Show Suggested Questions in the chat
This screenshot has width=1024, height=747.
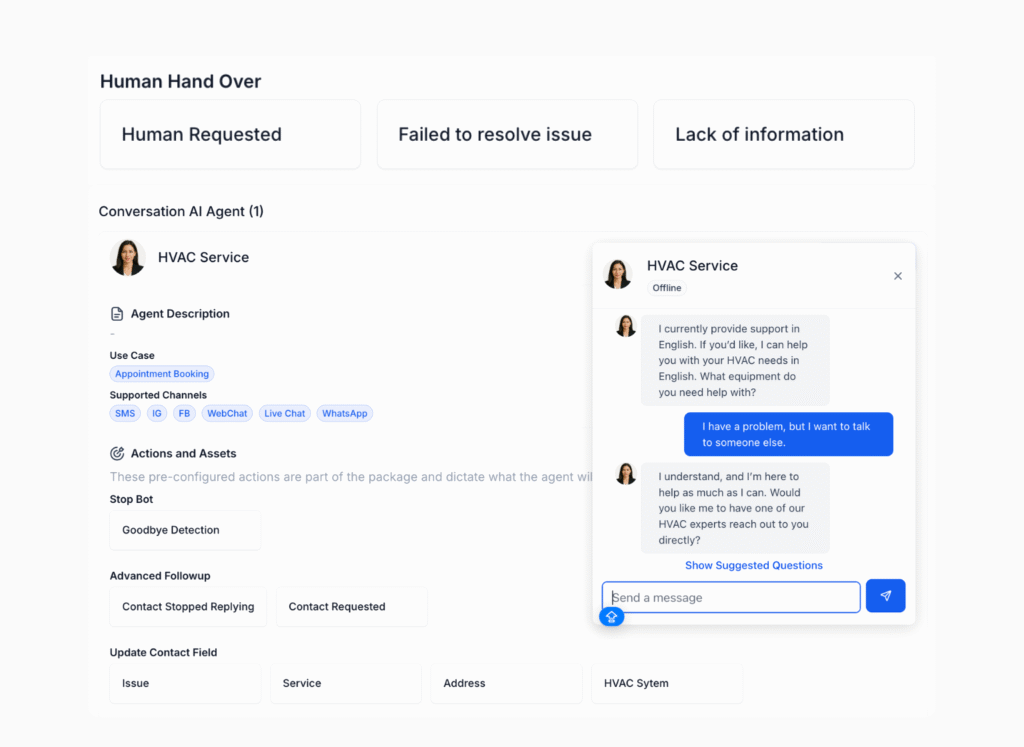753,566
